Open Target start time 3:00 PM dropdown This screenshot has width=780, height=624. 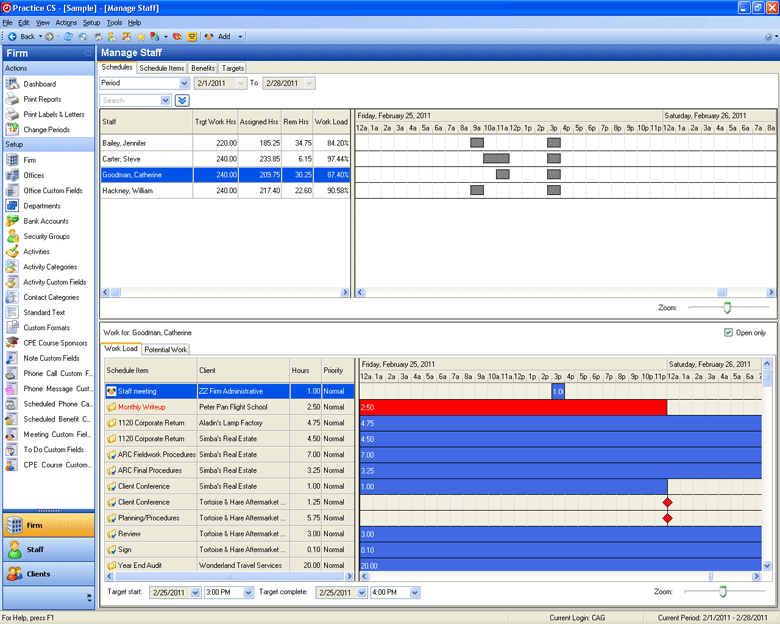[247, 592]
